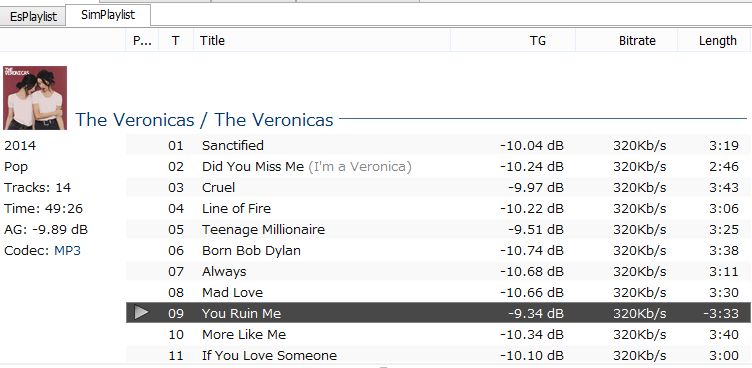The image size is (752, 368).
Task: Select the track Born Bob Dylan
Action: tap(438, 250)
